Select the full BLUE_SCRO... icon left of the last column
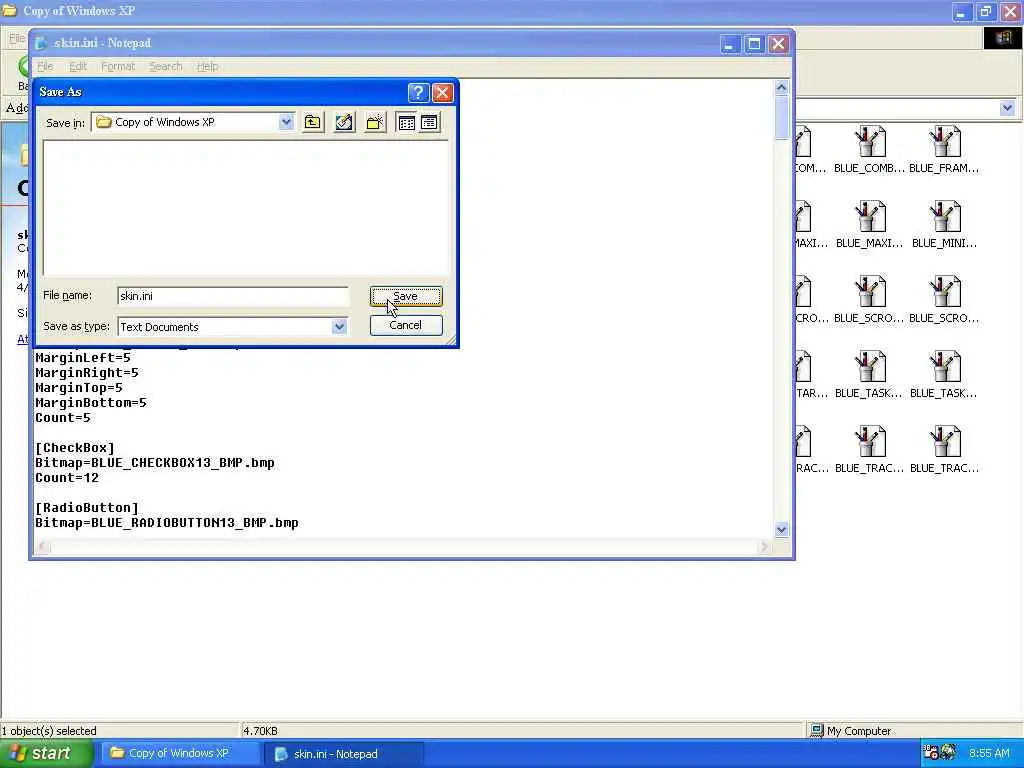Screen dimensions: 1024x768 click(x=869, y=300)
